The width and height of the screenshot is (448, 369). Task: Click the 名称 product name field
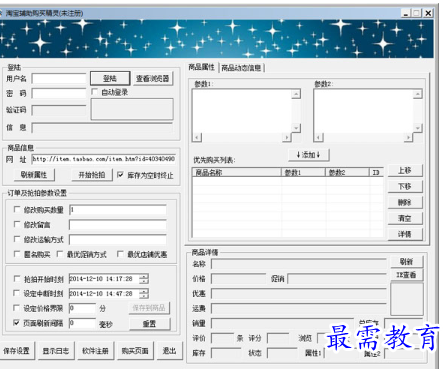point(299,264)
